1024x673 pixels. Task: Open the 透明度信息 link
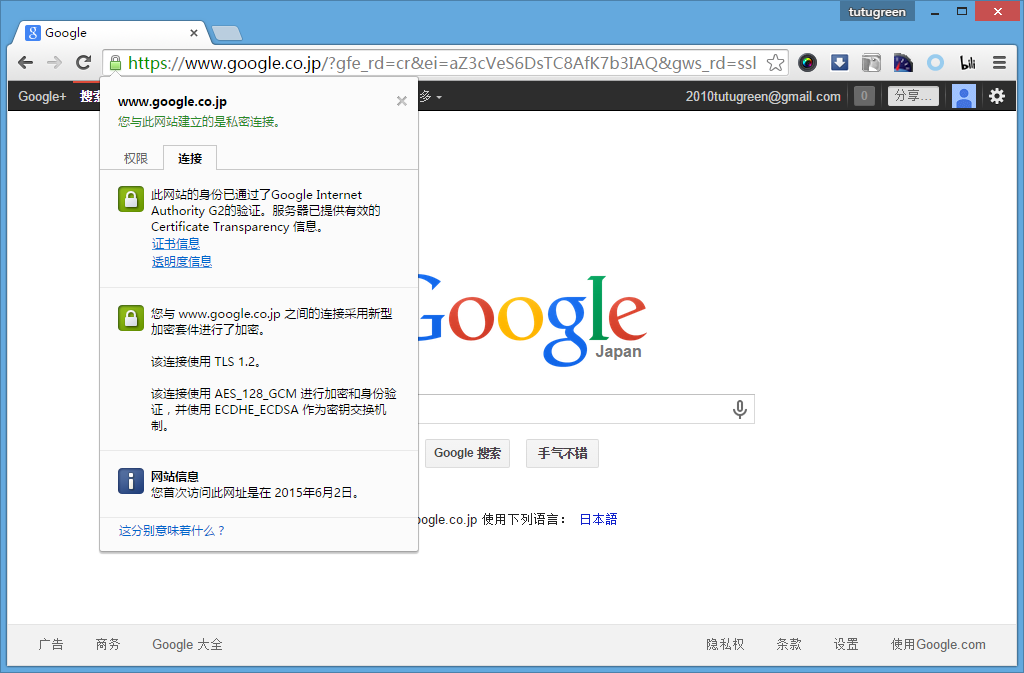182,262
